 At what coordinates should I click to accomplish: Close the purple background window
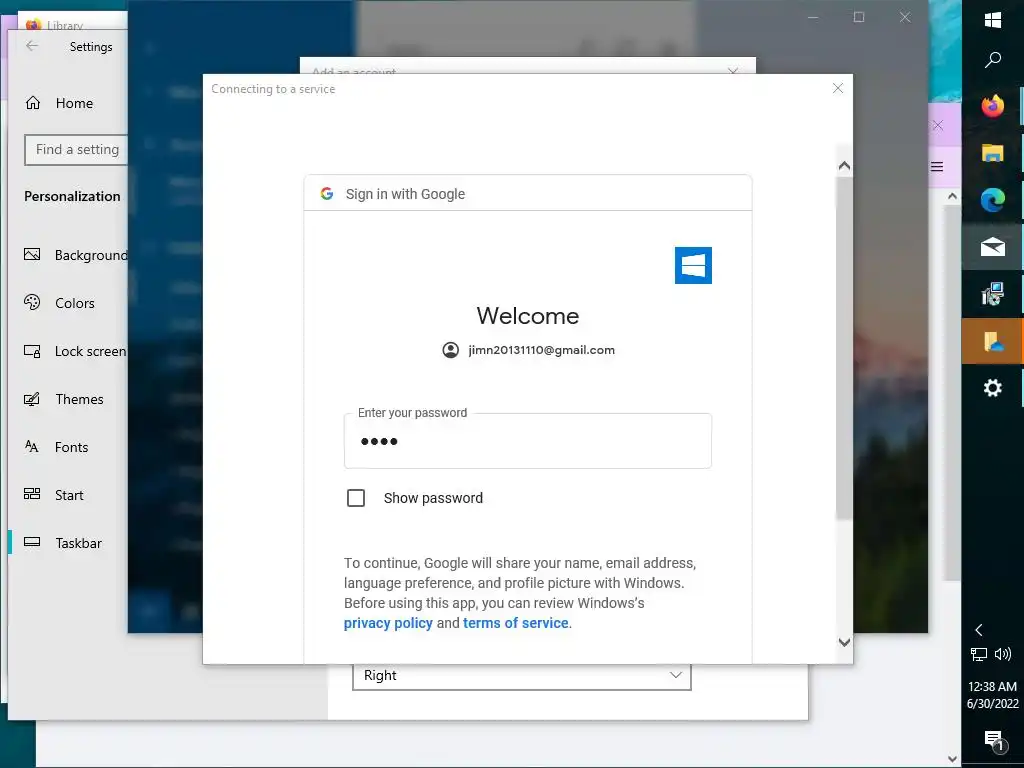tap(938, 125)
